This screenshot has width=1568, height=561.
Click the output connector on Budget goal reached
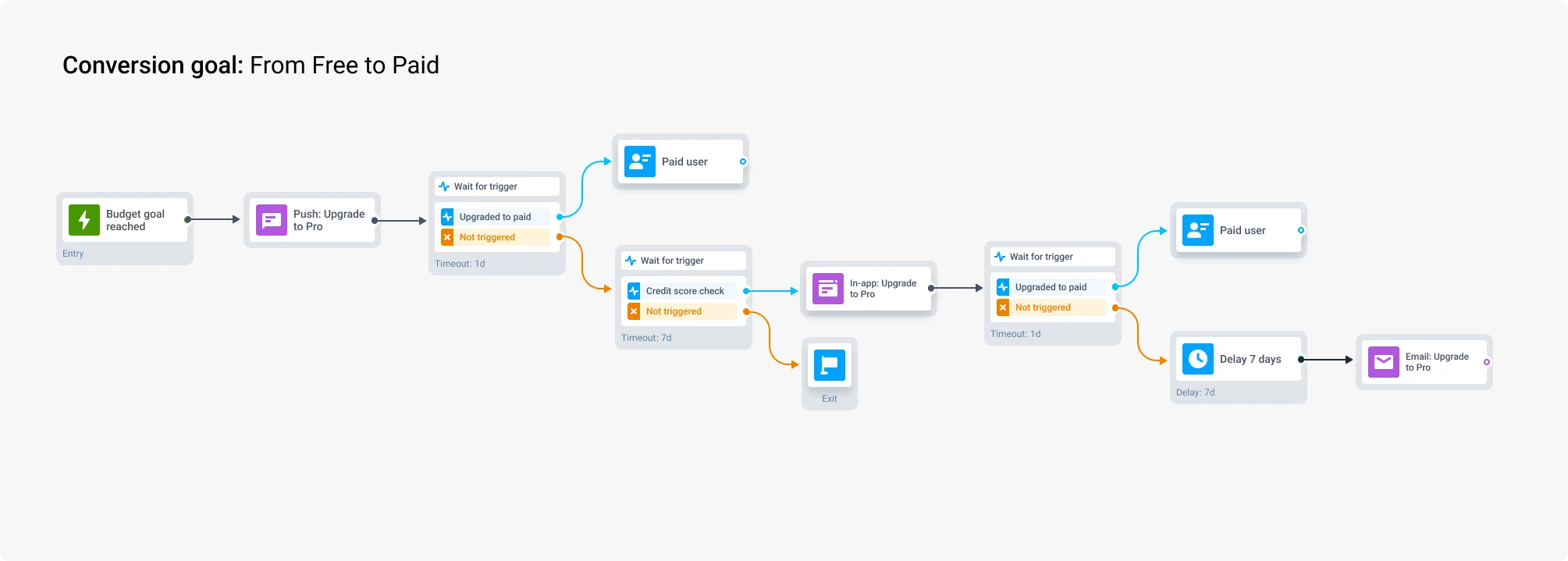(187, 220)
